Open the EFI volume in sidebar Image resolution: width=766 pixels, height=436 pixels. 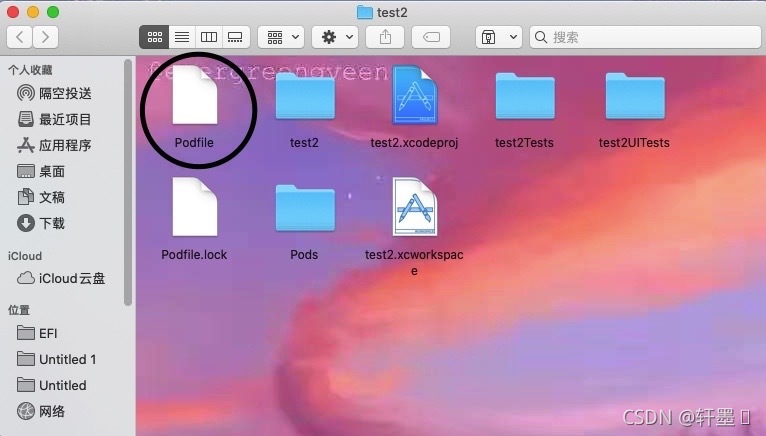point(37,333)
